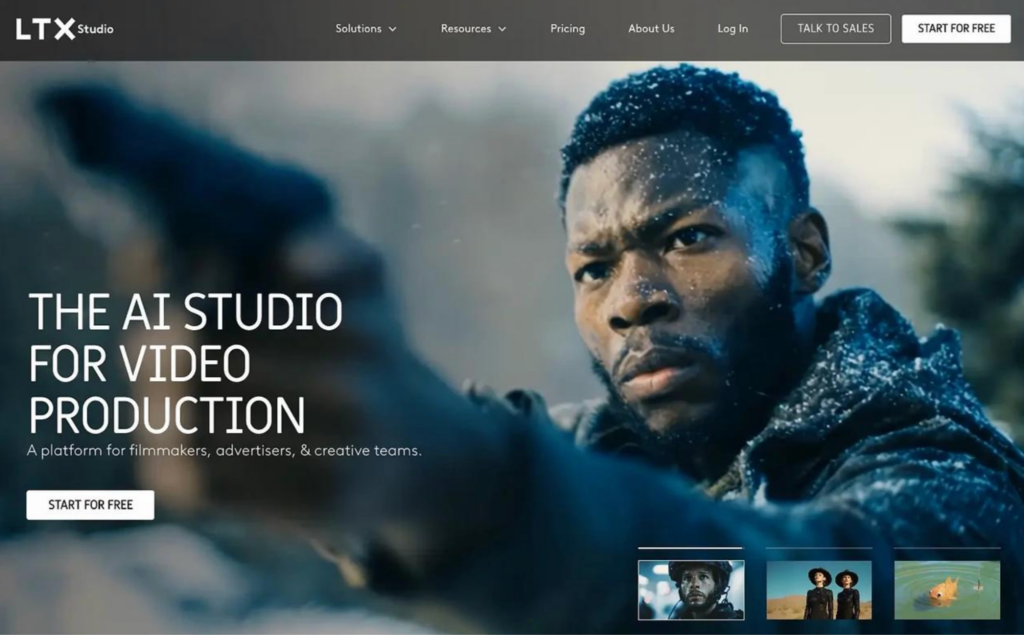This screenshot has width=1024, height=635.
Task: Click the LTX Studio logo
Action: [65, 29]
